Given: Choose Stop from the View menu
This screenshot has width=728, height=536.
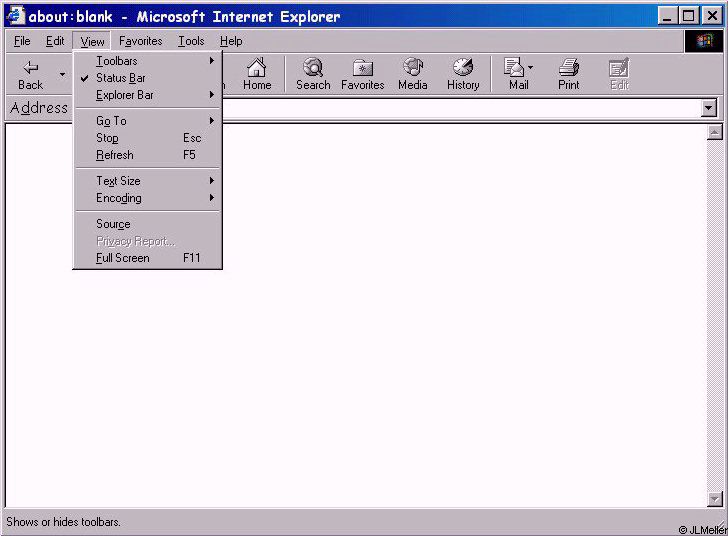Looking at the screenshot, I should click(x=148, y=138).
